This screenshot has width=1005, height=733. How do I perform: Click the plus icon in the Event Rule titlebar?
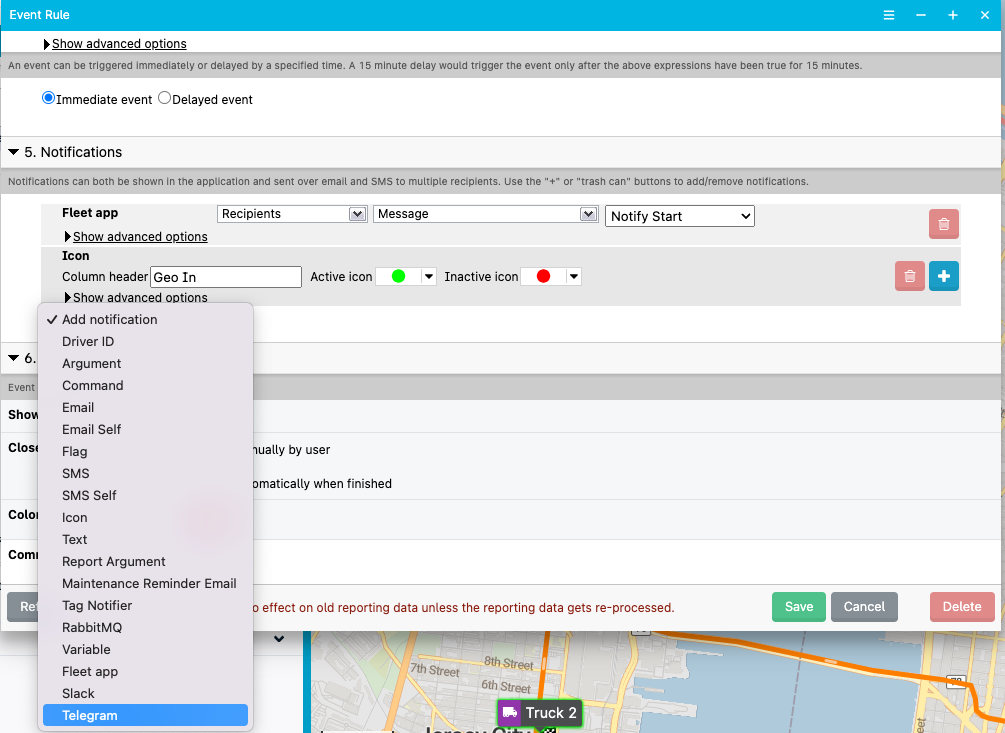[x=952, y=15]
